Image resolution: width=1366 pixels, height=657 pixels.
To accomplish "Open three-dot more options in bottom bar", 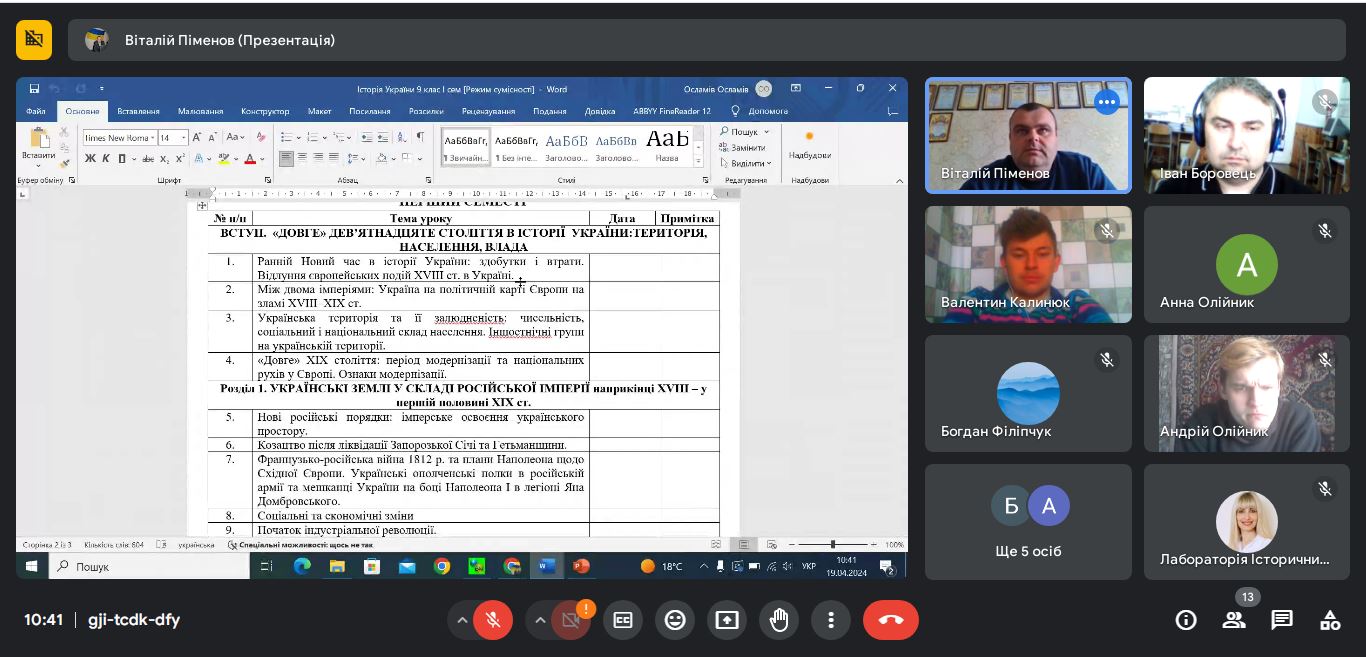I will click(x=831, y=620).
